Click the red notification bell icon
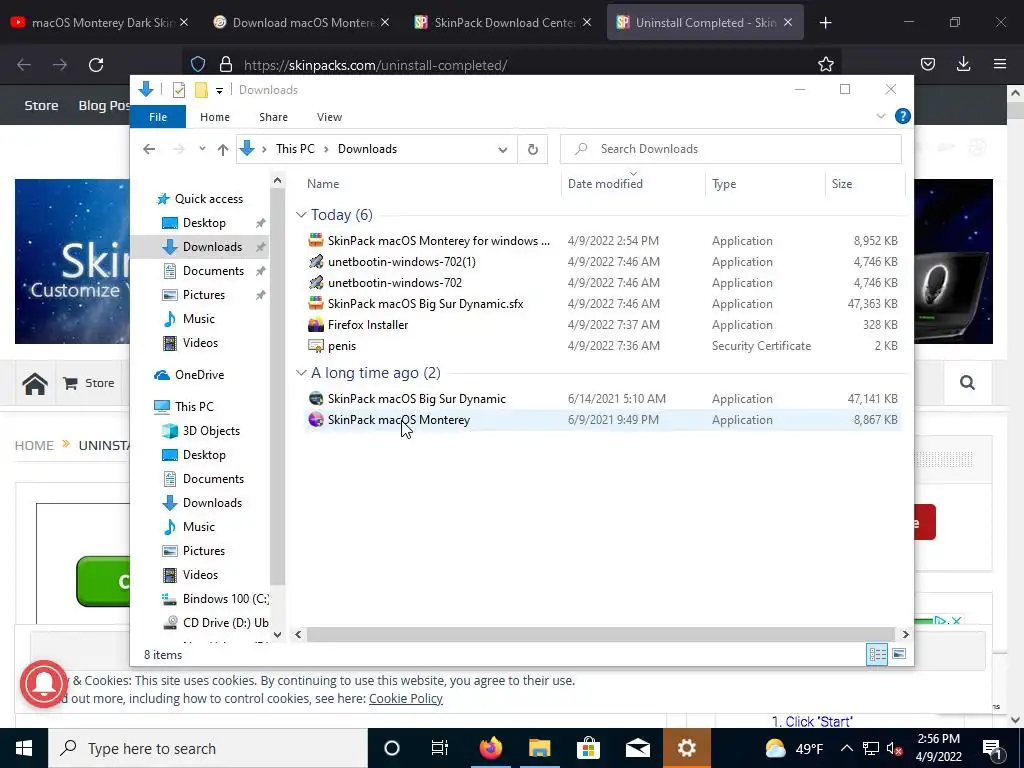This screenshot has height=768, width=1024. pyautogui.click(x=44, y=684)
